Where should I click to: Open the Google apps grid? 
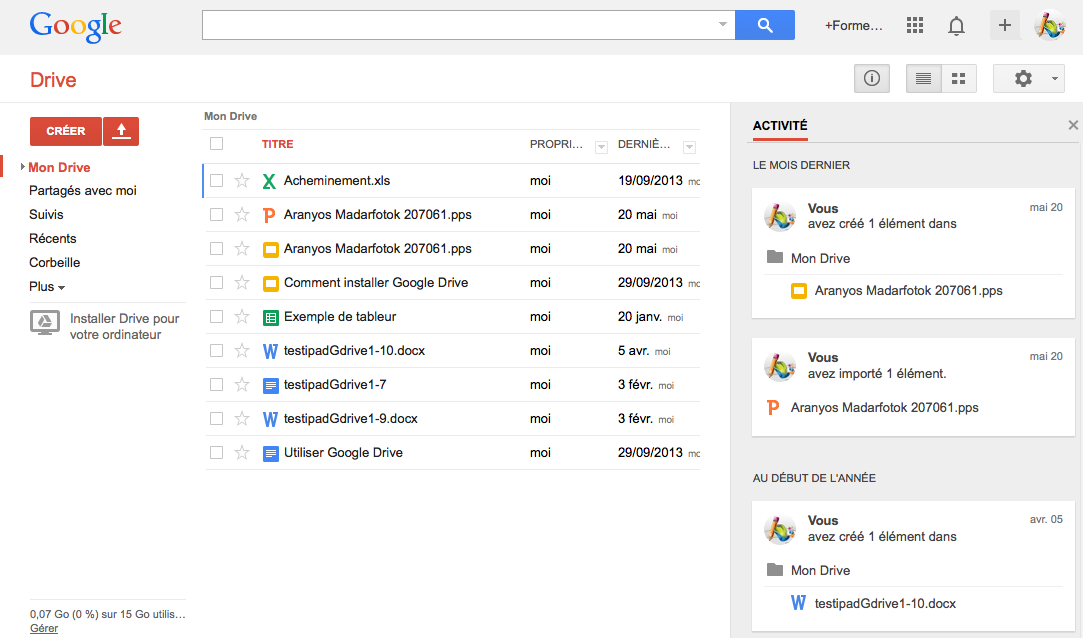click(x=914, y=26)
